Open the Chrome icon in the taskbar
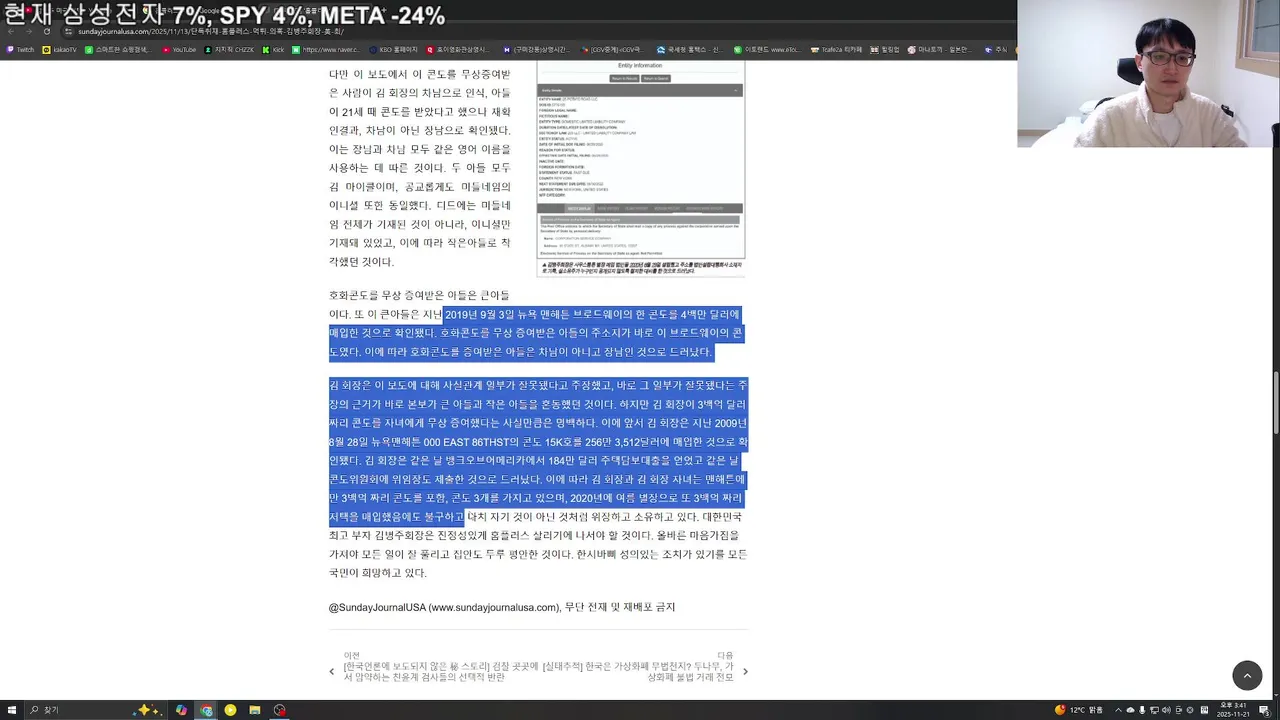Image resolution: width=1280 pixels, height=720 pixels. (x=206, y=710)
